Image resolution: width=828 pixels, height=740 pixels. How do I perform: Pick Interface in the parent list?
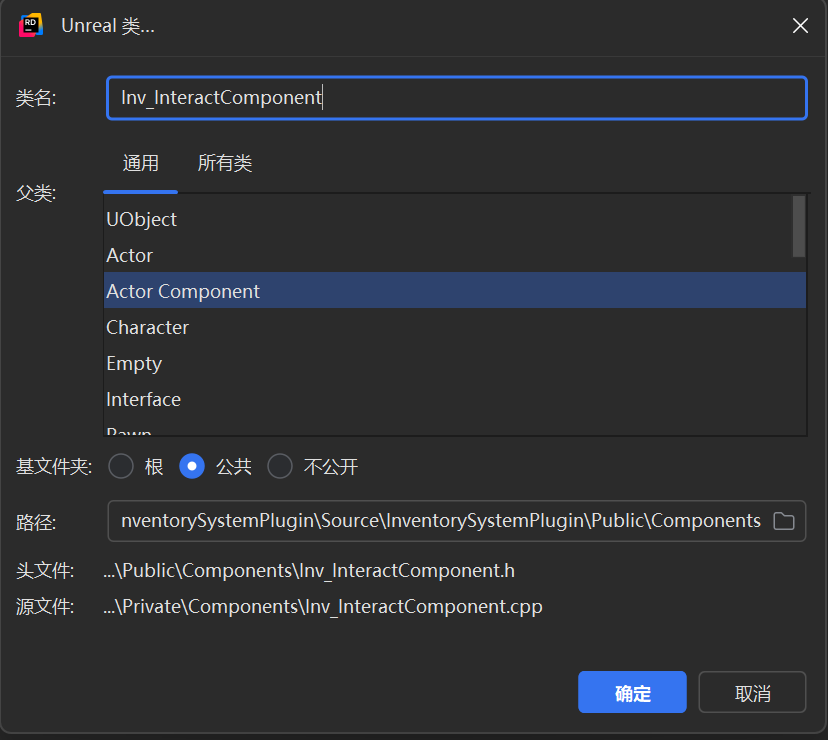click(x=454, y=399)
